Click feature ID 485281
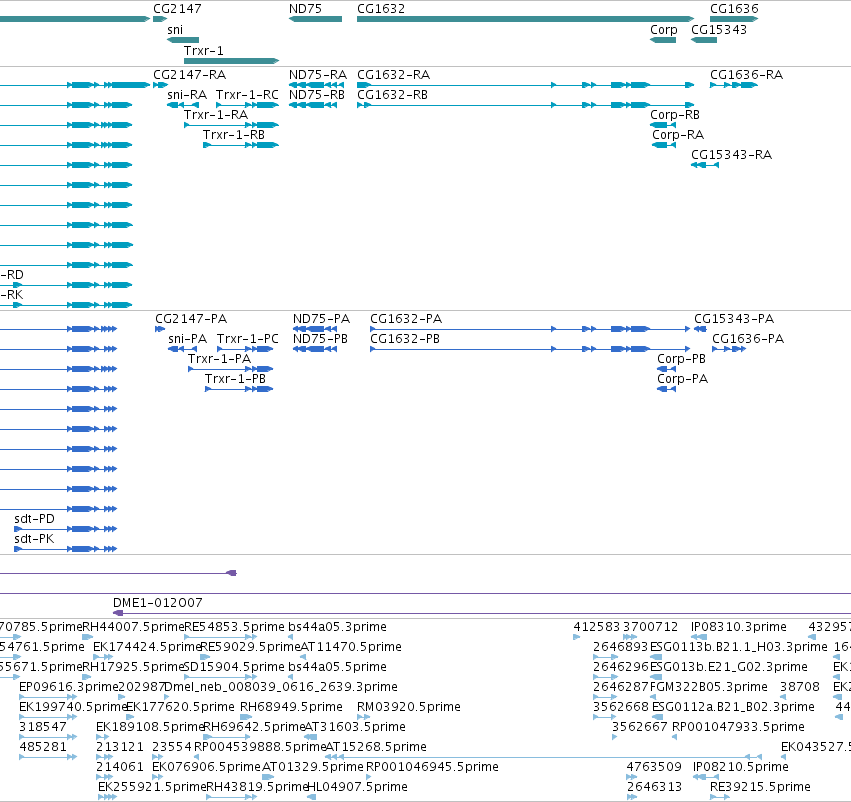 (x=43, y=747)
